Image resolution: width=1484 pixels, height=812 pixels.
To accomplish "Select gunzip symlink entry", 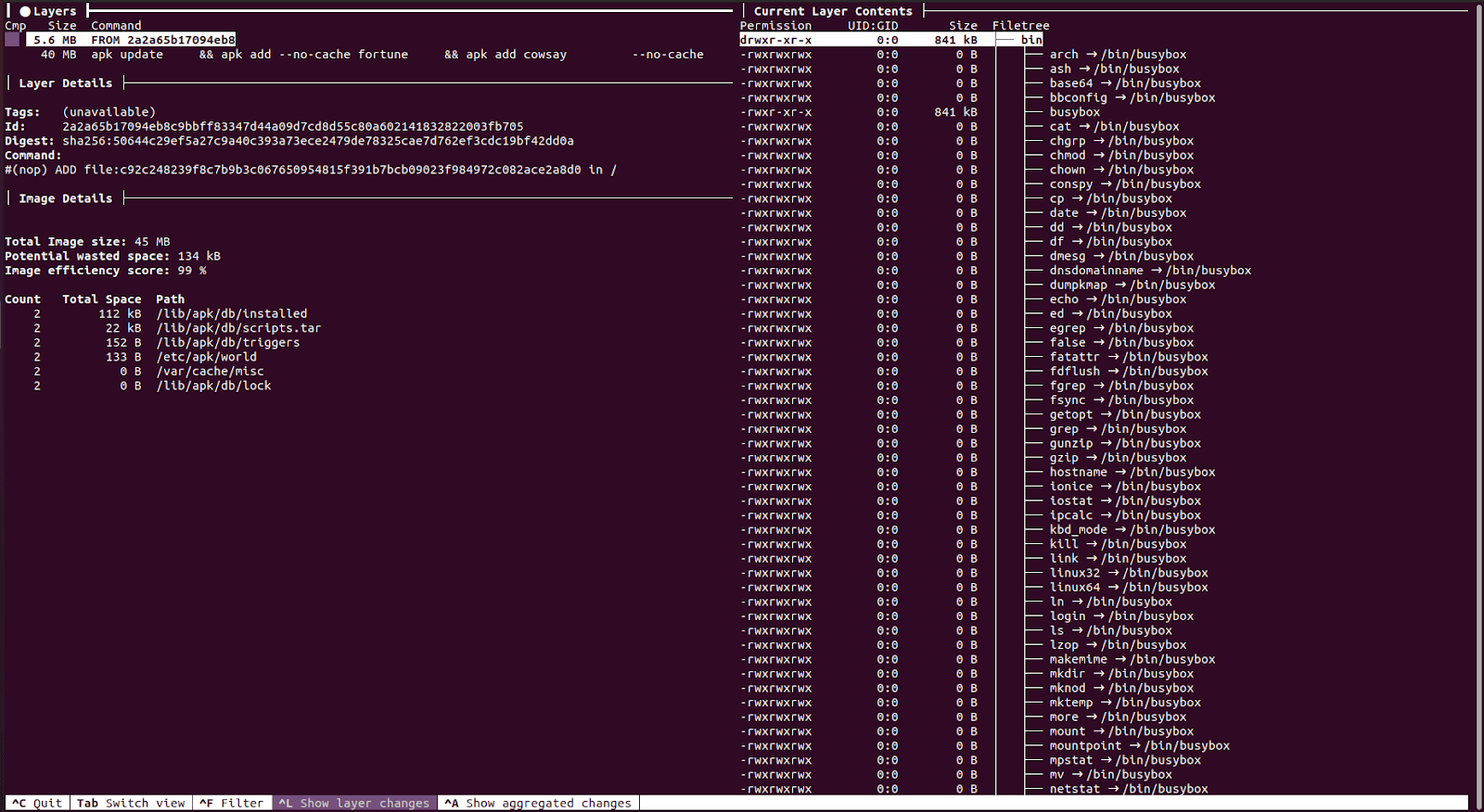I will 1125,443.
